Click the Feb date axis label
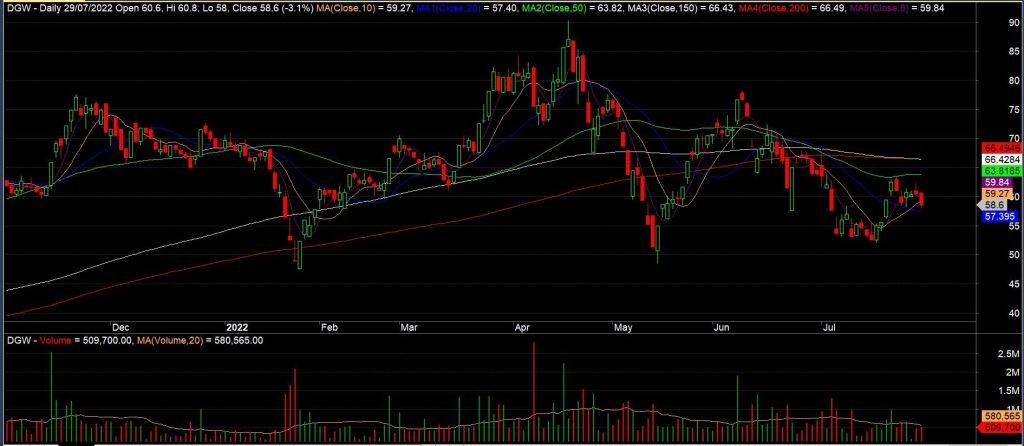 coord(328,326)
